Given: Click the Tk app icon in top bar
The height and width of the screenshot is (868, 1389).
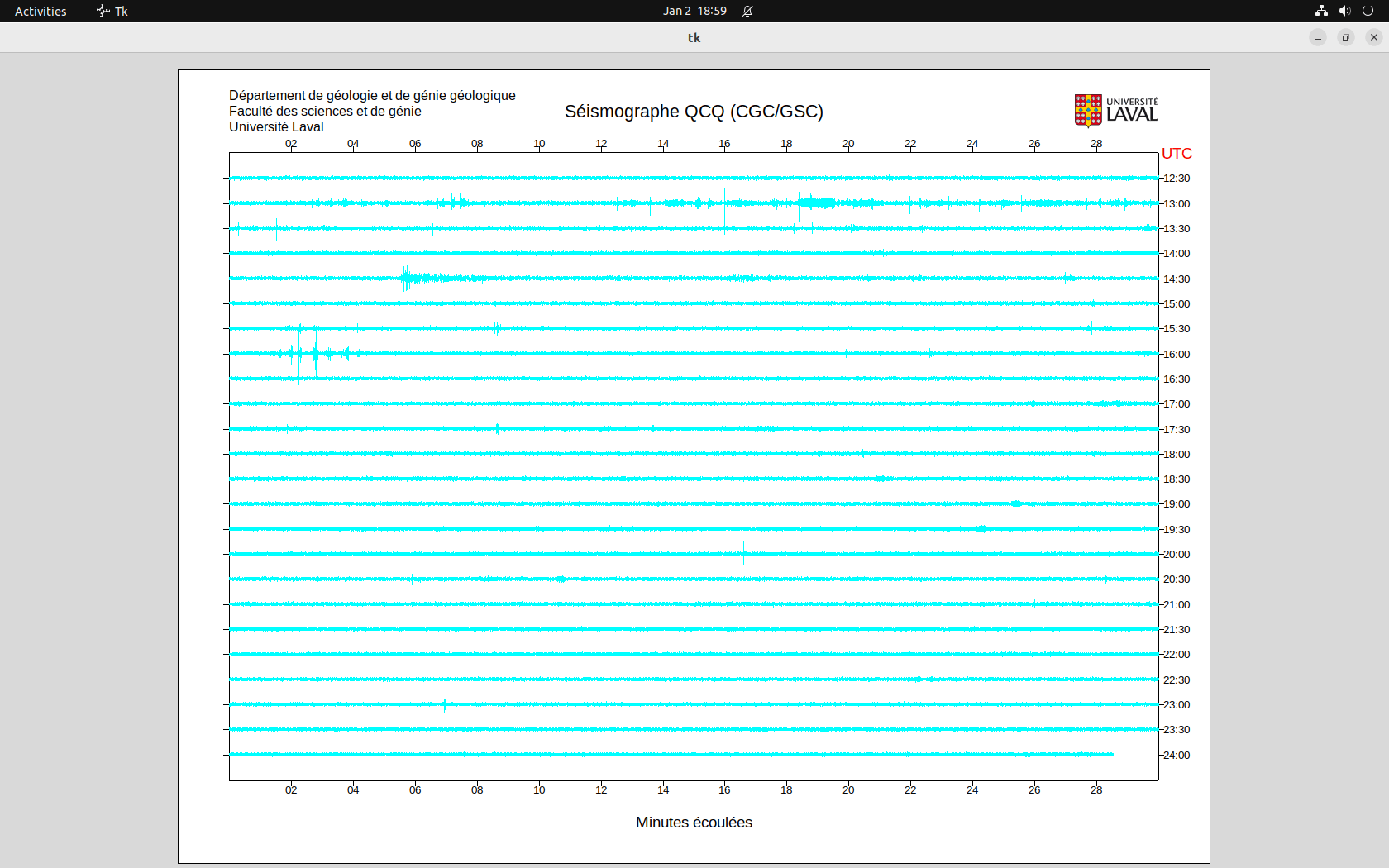Looking at the screenshot, I should coord(112,11).
